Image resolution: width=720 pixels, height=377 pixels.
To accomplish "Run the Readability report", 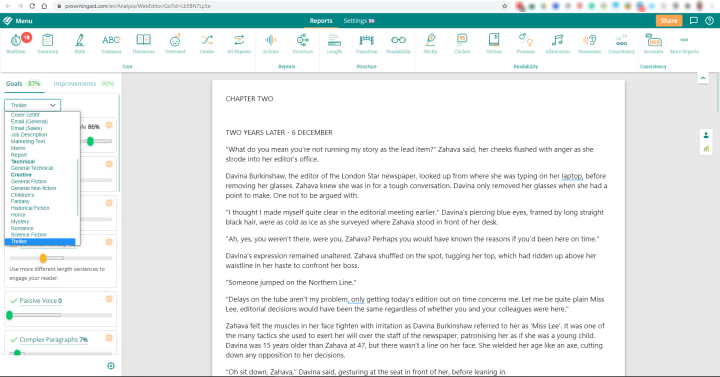I will (398, 44).
